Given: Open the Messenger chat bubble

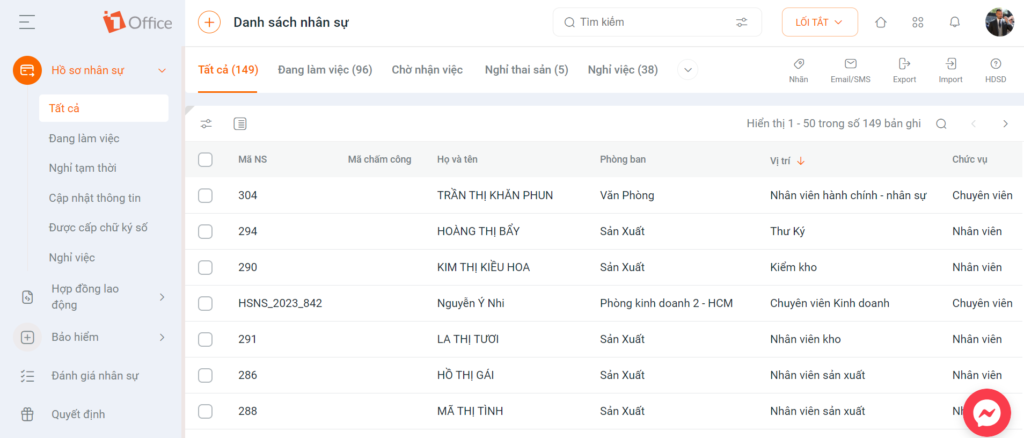Looking at the screenshot, I should click(x=987, y=413).
